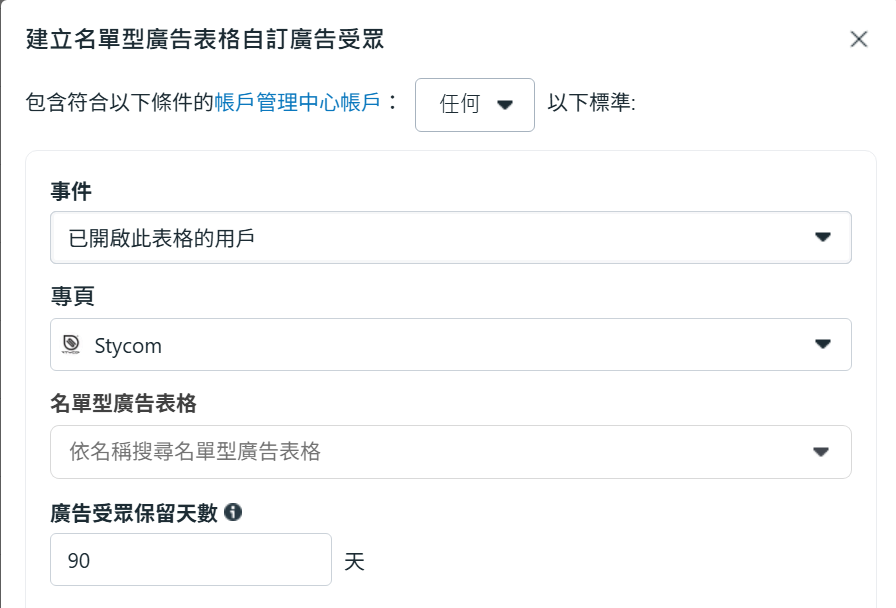
Task: Click the arrow icon of 名單型廣告表格 field
Action: (821, 452)
